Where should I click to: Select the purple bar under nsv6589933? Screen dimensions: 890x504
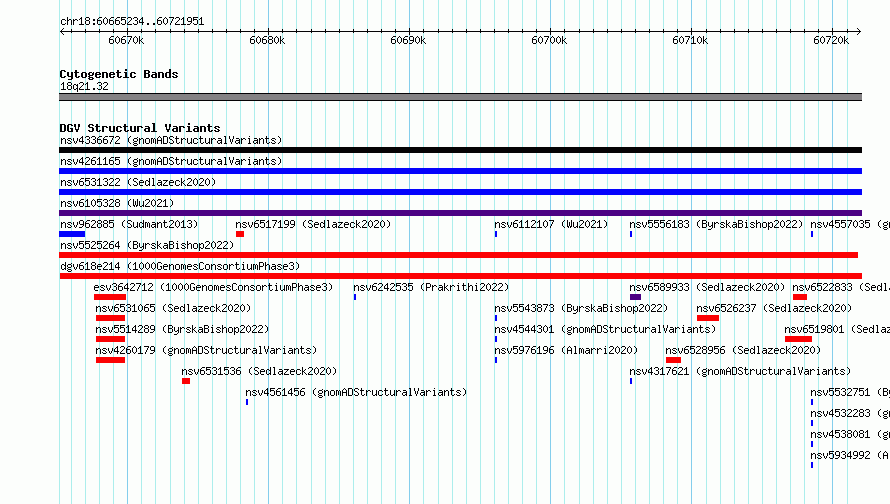pos(636,297)
